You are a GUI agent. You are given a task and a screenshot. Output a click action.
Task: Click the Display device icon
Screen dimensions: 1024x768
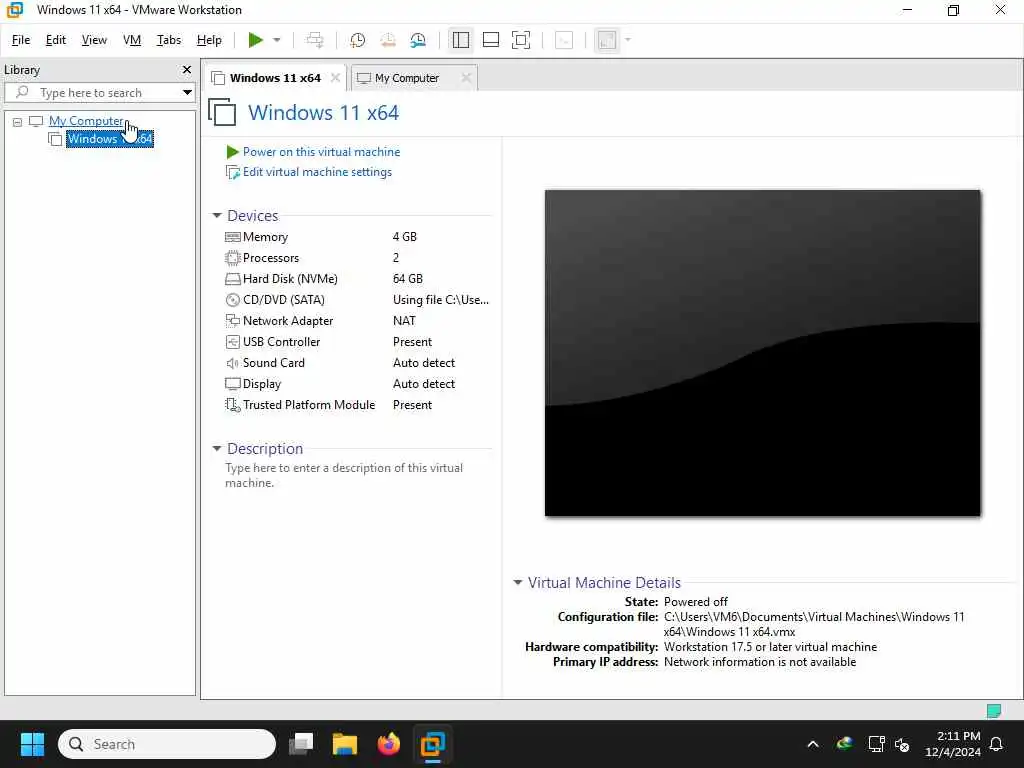point(232,383)
